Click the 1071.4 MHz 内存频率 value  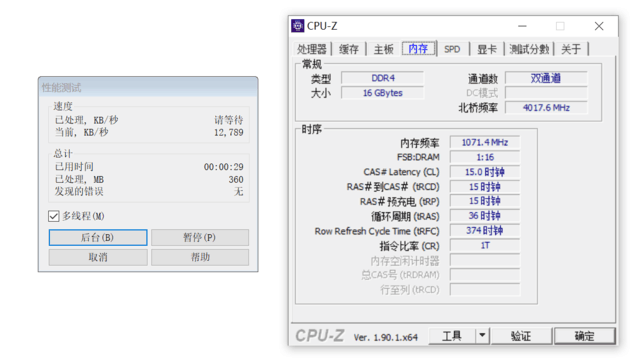tap(485, 143)
